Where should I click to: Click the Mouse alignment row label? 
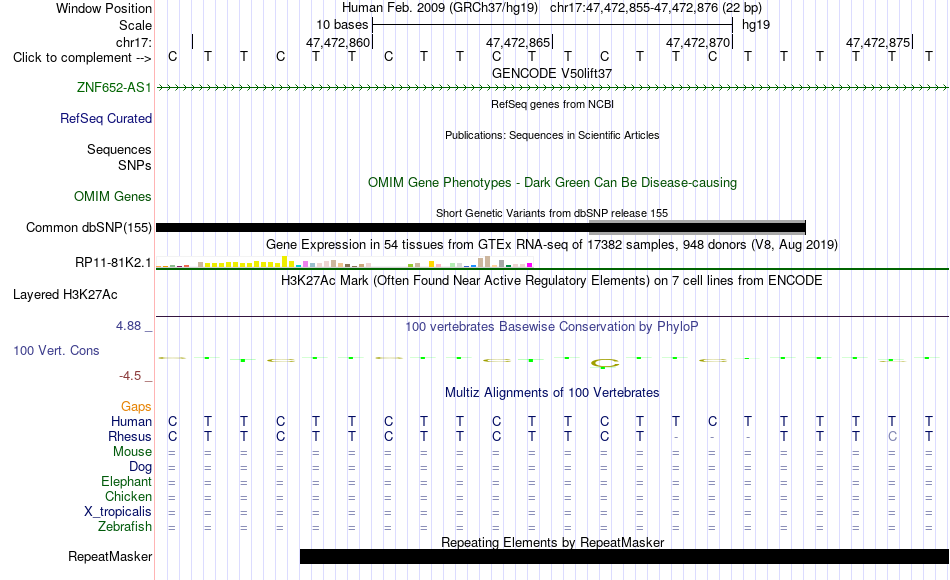click(x=132, y=452)
